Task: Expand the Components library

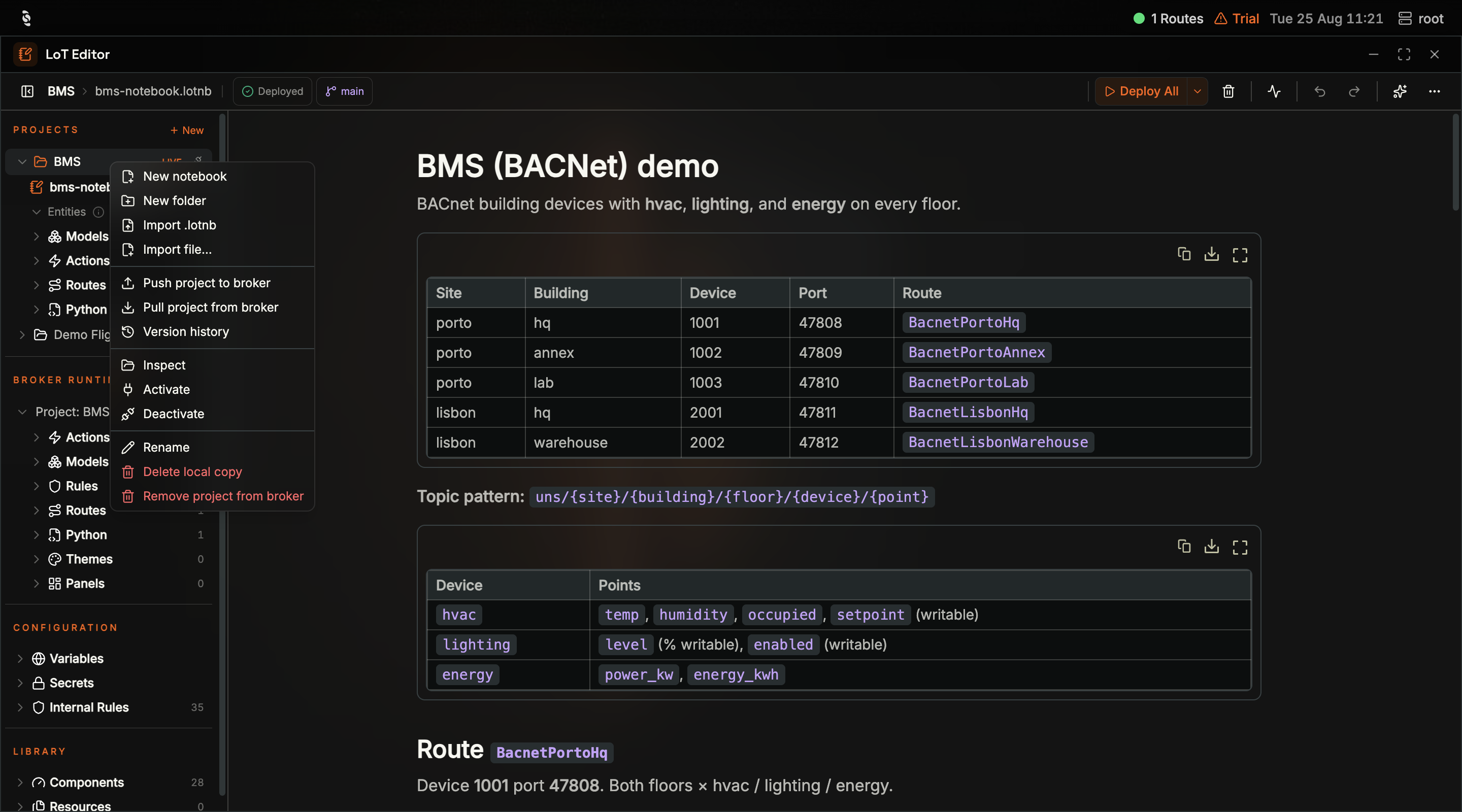Action: 20,783
